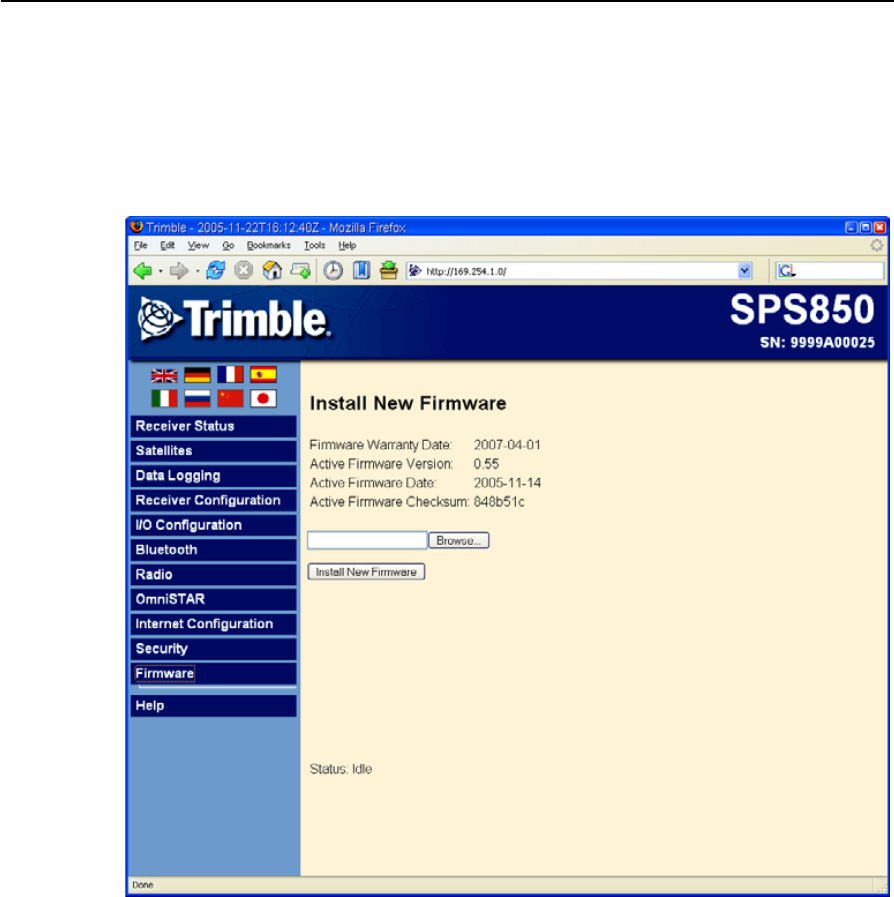The width and height of the screenshot is (894, 897).
Task: Switch to the Japanese language flag
Action: coord(263,399)
